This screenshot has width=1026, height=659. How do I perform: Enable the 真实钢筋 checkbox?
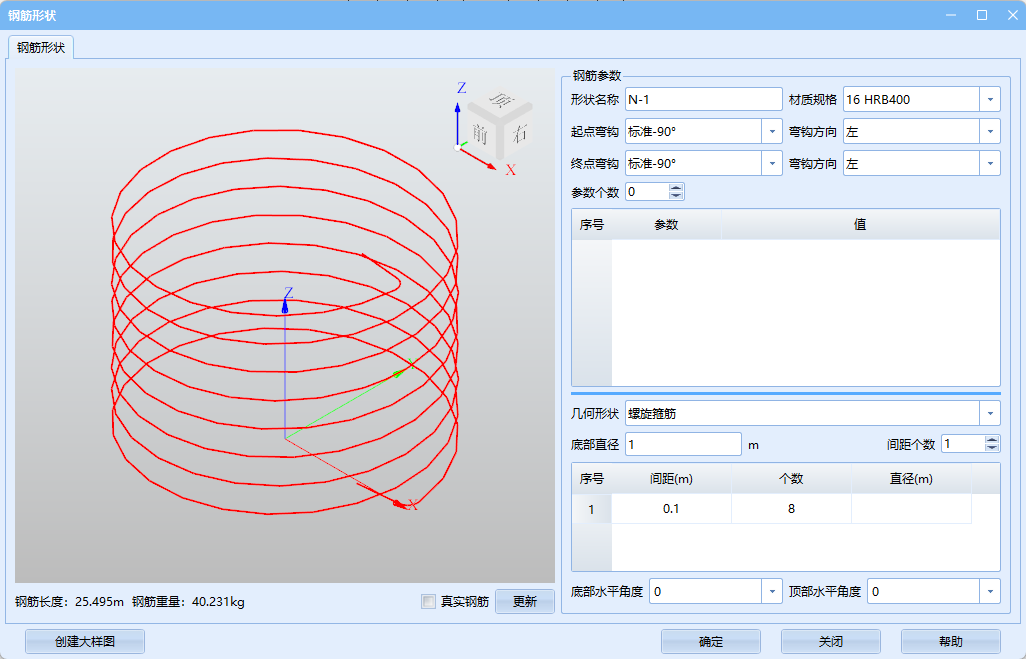[x=429, y=602]
